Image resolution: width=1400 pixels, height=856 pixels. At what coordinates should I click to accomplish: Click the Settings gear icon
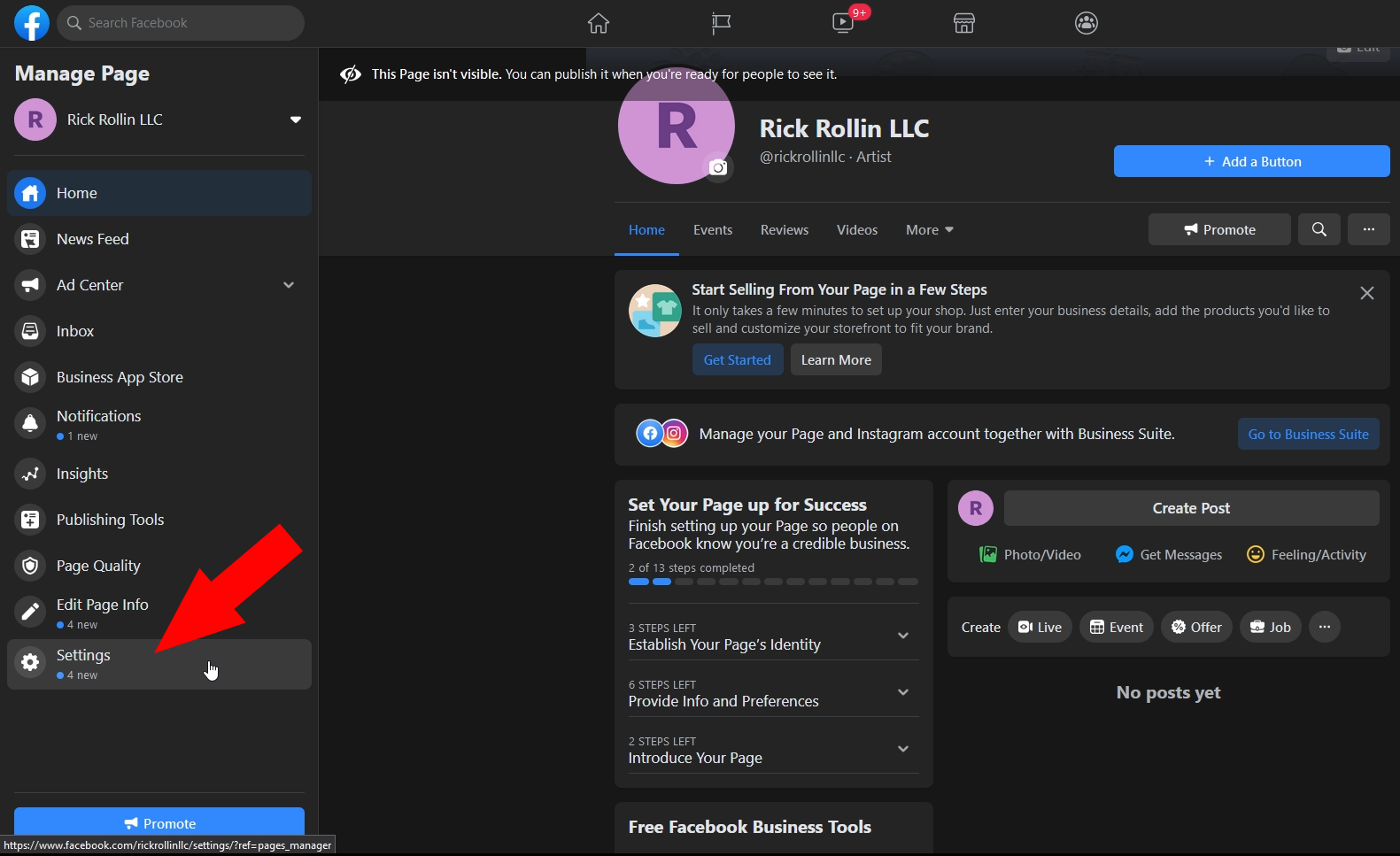pyautogui.click(x=30, y=662)
